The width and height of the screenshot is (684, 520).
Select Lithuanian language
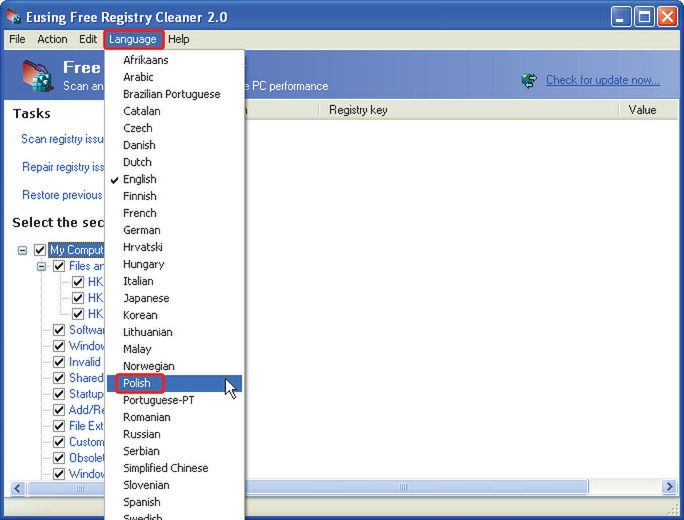tap(174, 332)
